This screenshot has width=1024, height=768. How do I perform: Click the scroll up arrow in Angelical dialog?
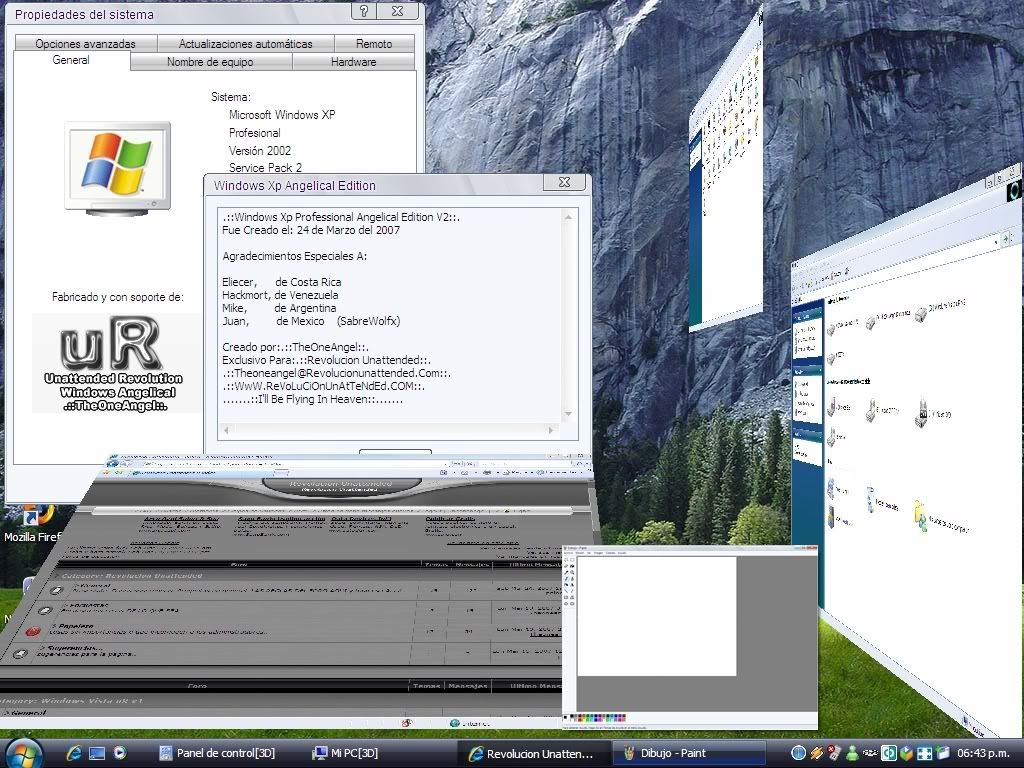pyautogui.click(x=568, y=217)
